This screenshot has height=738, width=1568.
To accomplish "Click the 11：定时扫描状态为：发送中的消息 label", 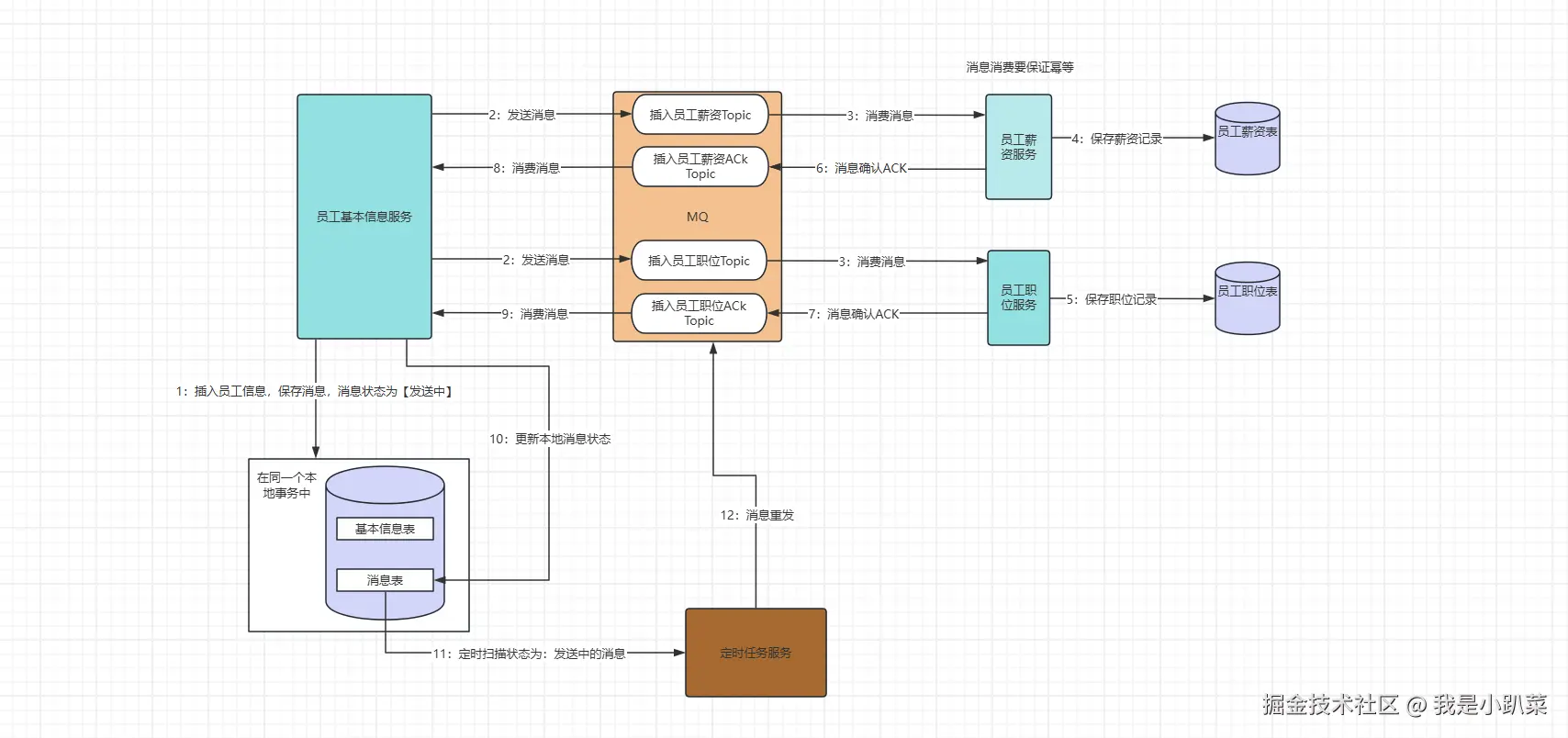I will 529,654.
